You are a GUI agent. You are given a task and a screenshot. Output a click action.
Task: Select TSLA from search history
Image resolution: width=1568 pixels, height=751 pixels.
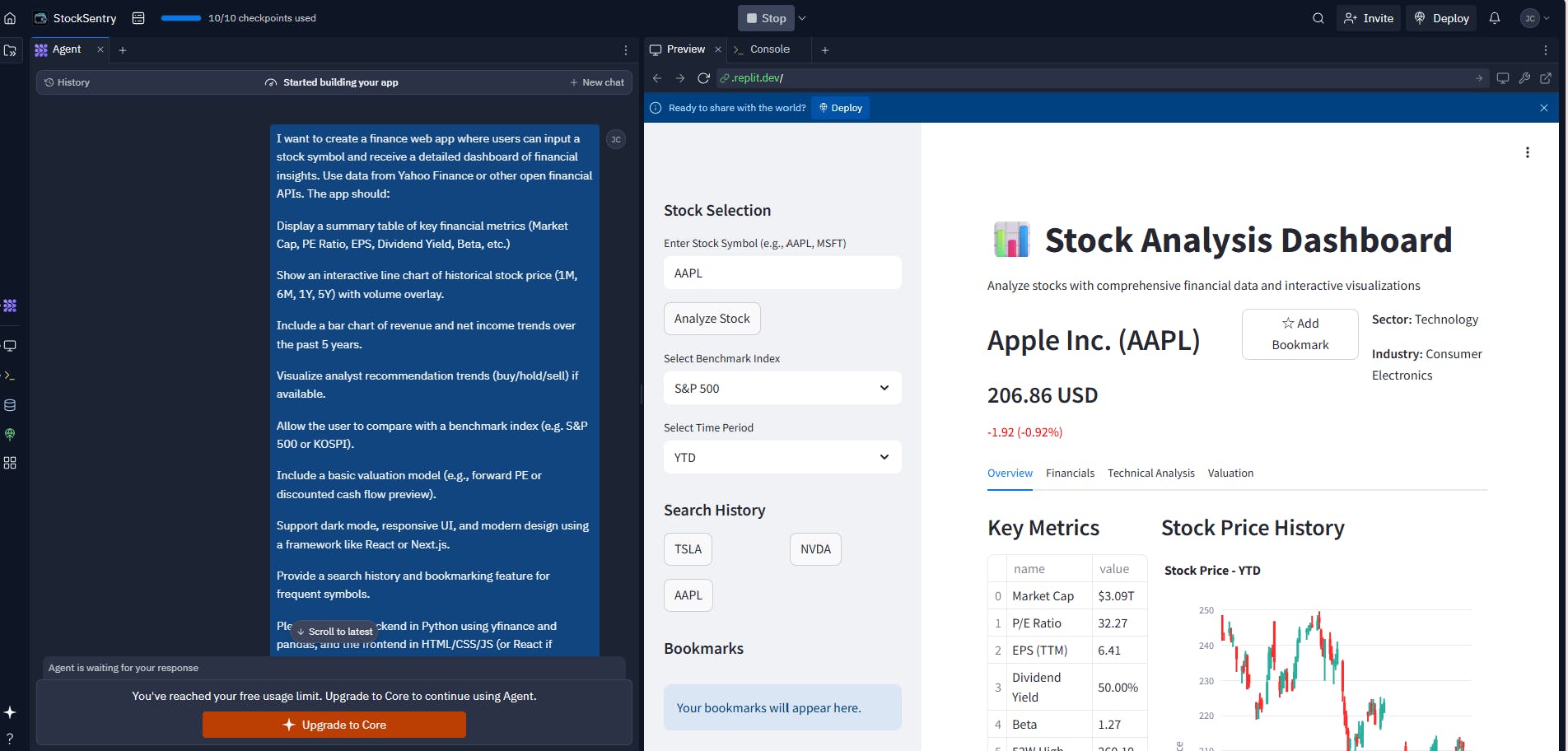click(x=688, y=549)
